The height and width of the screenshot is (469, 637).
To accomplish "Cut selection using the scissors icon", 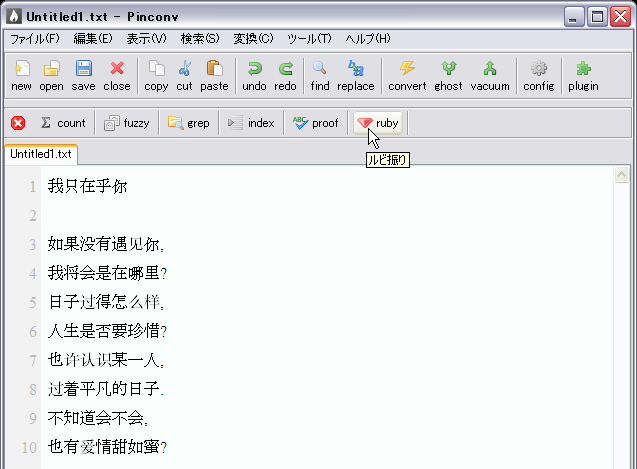I will [184, 76].
